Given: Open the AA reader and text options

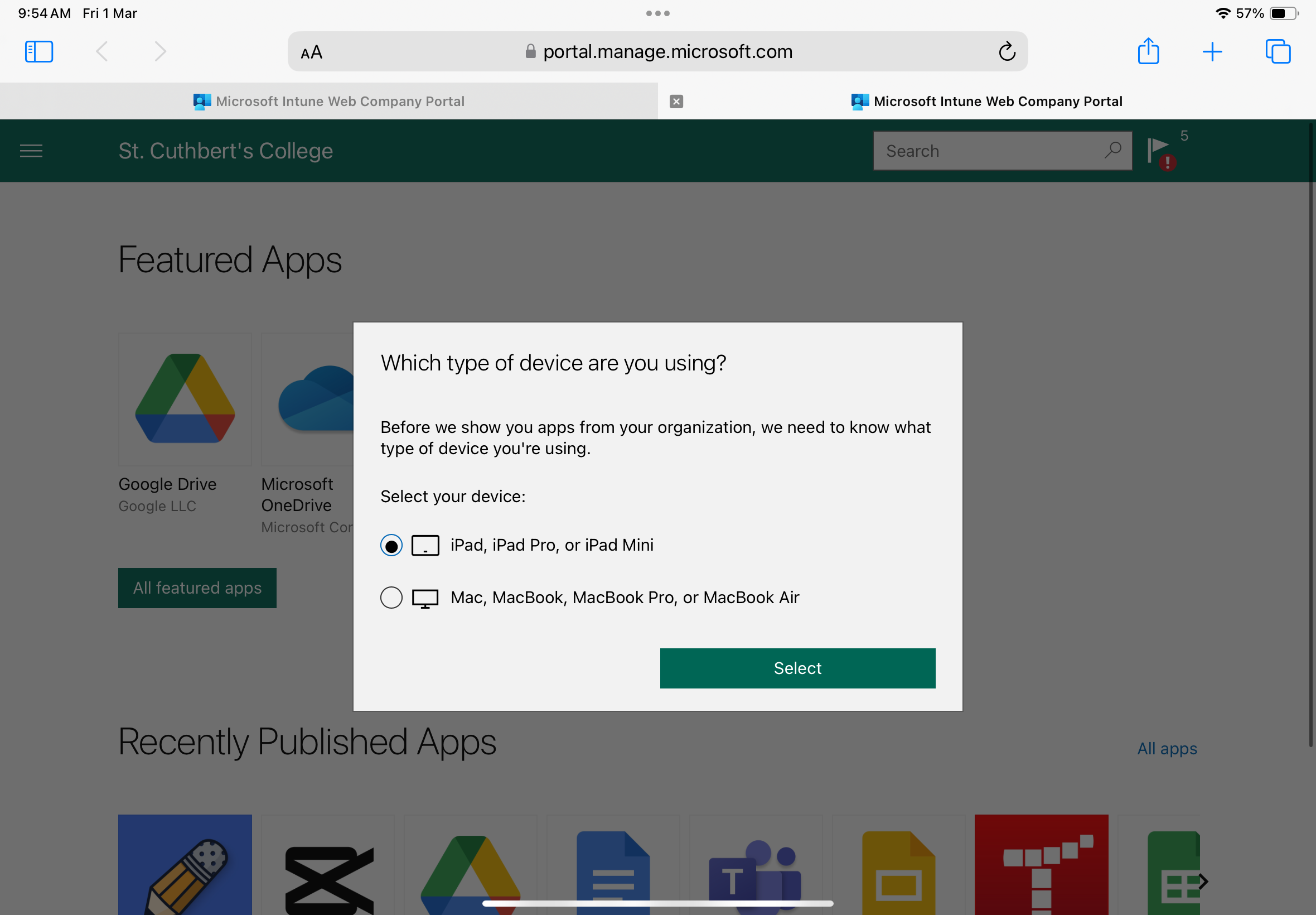Looking at the screenshot, I should click(312, 53).
